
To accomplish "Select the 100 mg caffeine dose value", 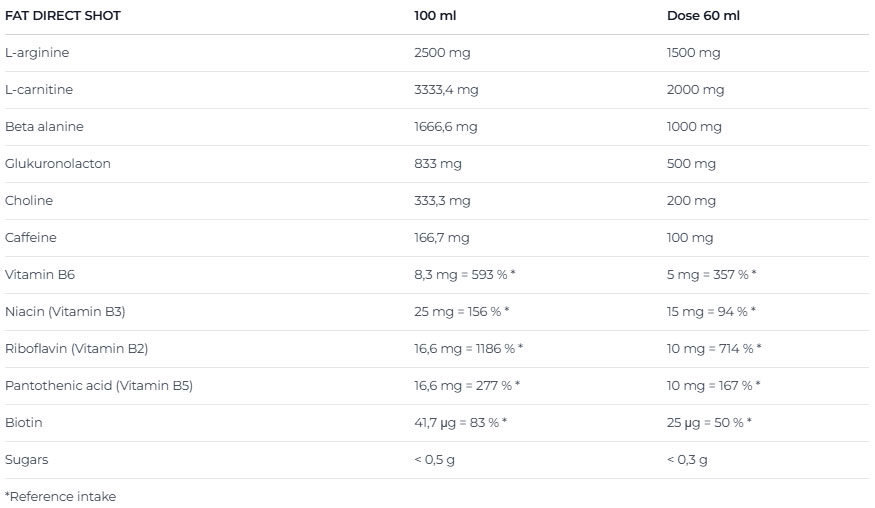I will 690,238.
